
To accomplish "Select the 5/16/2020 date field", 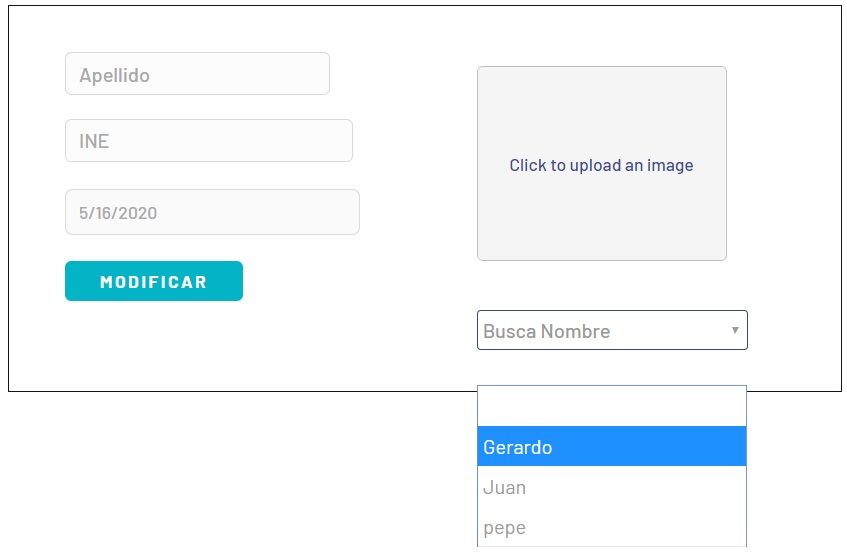I will (212, 212).
